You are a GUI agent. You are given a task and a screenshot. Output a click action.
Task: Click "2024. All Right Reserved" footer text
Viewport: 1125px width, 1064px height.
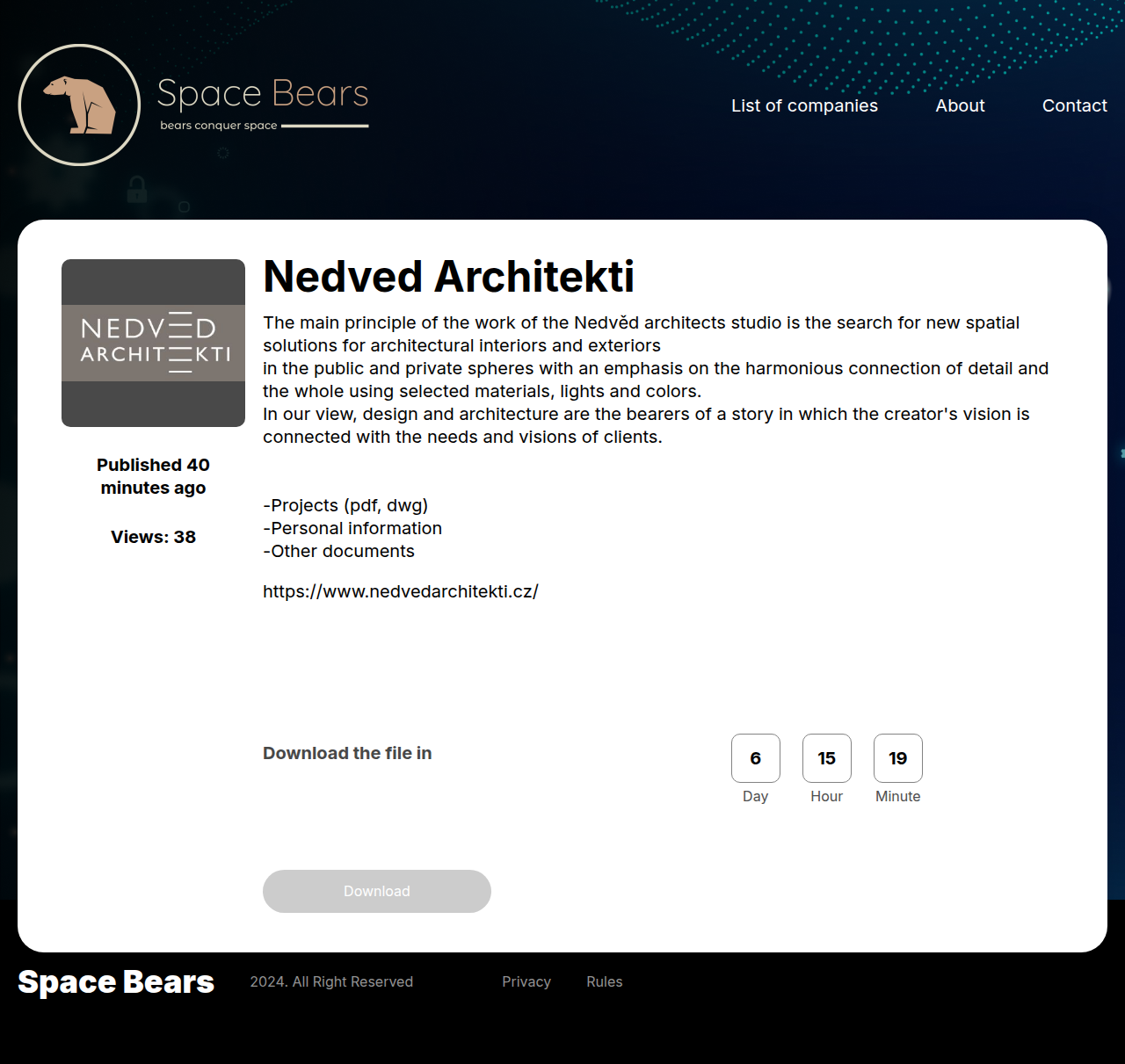(x=331, y=981)
